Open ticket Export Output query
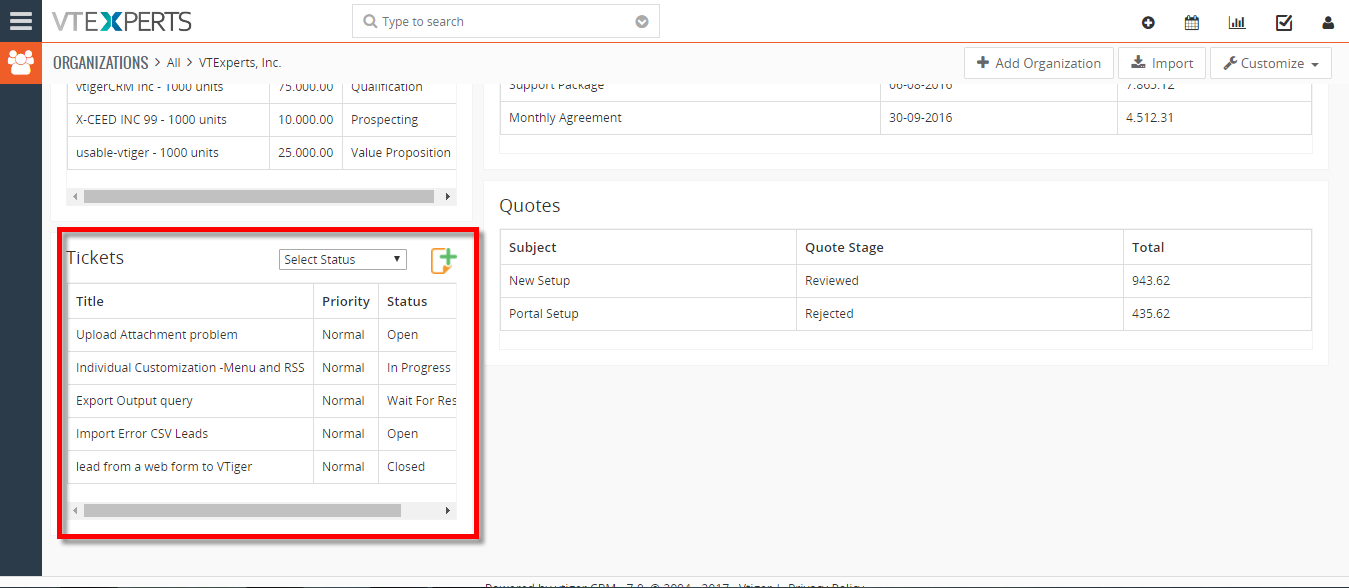Viewport: 1349px width, 588px height. point(134,401)
